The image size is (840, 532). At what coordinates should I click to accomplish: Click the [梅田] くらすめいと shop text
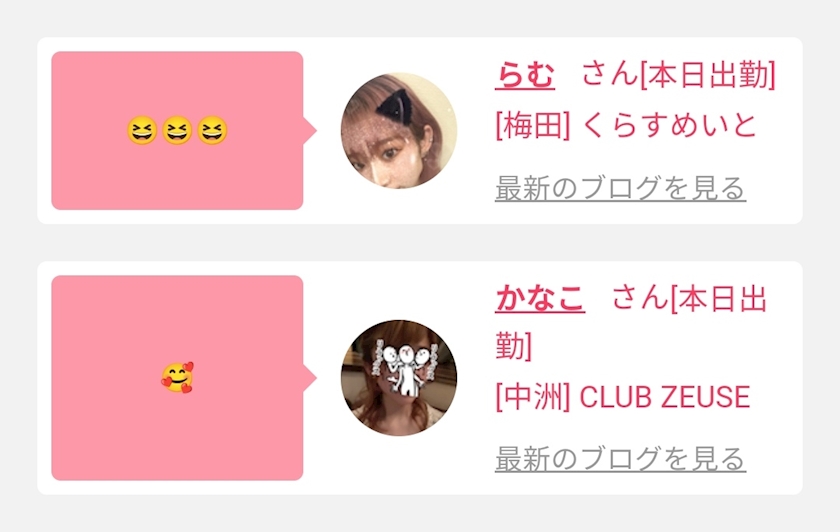[x=626, y=126]
